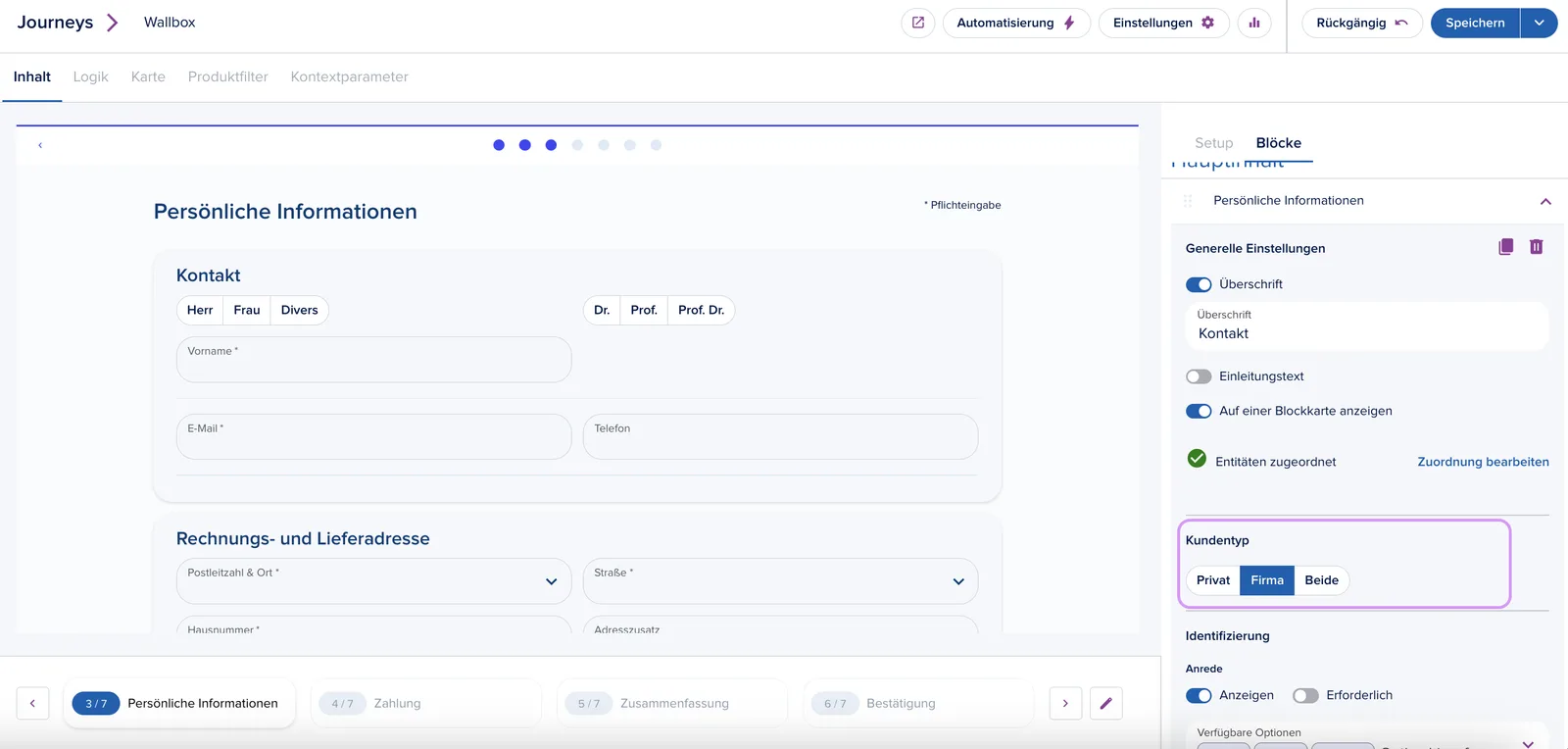Open the Speichern dropdown arrow
The width and height of the screenshot is (1568, 749).
1539,23
